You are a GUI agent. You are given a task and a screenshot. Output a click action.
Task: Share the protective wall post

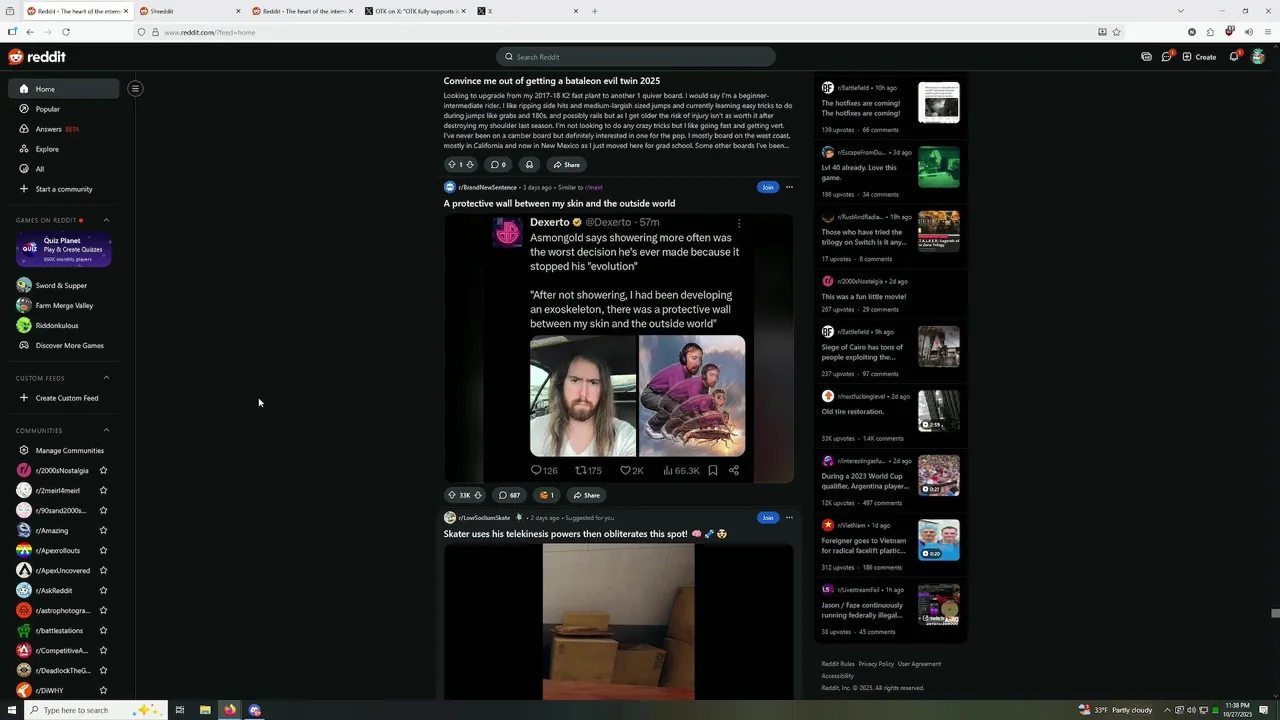click(586, 495)
